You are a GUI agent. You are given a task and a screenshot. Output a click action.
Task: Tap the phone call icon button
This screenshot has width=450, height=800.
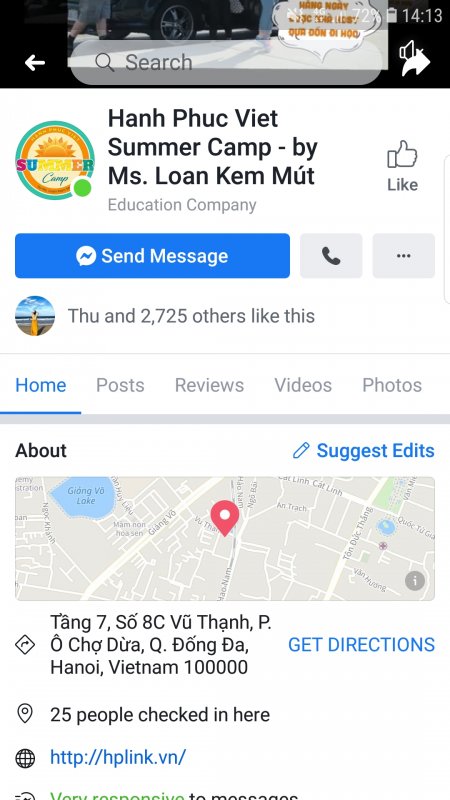[331, 256]
